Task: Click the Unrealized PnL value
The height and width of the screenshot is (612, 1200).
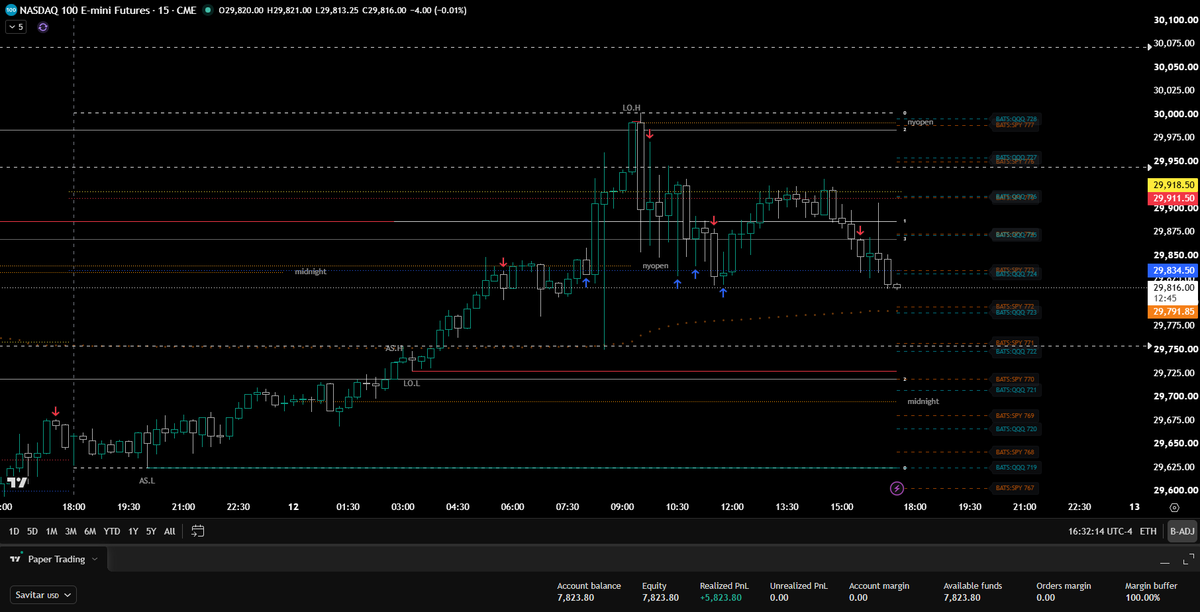Action: point(779,598)
